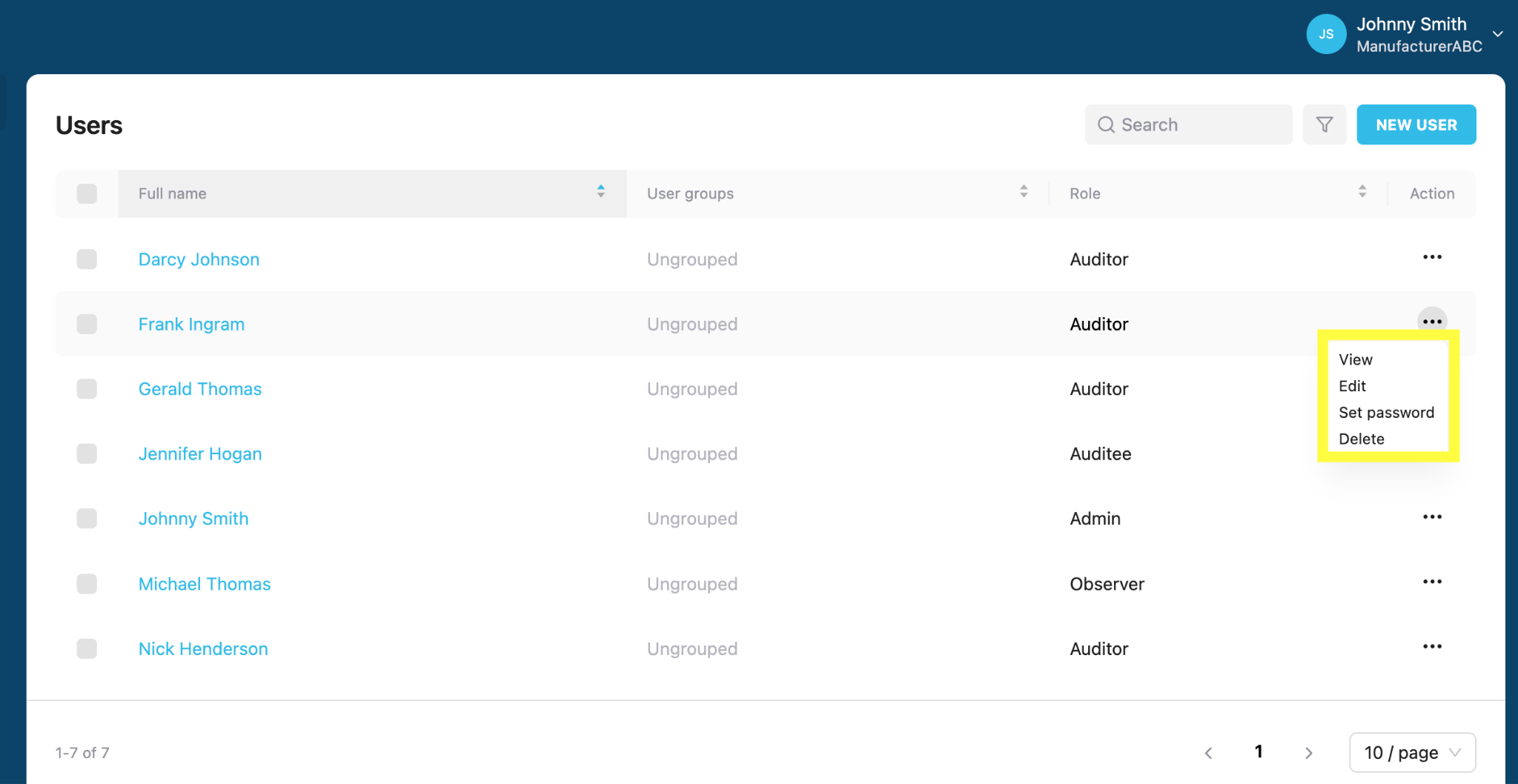Open actions menu for Nick Henderson

click(1432, 646)
